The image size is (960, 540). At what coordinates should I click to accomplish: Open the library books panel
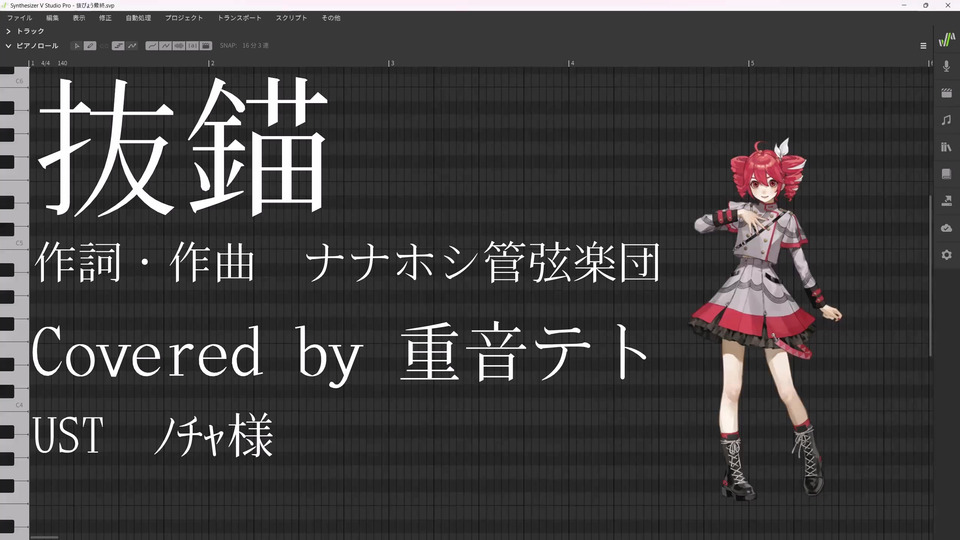pos(947,147)
